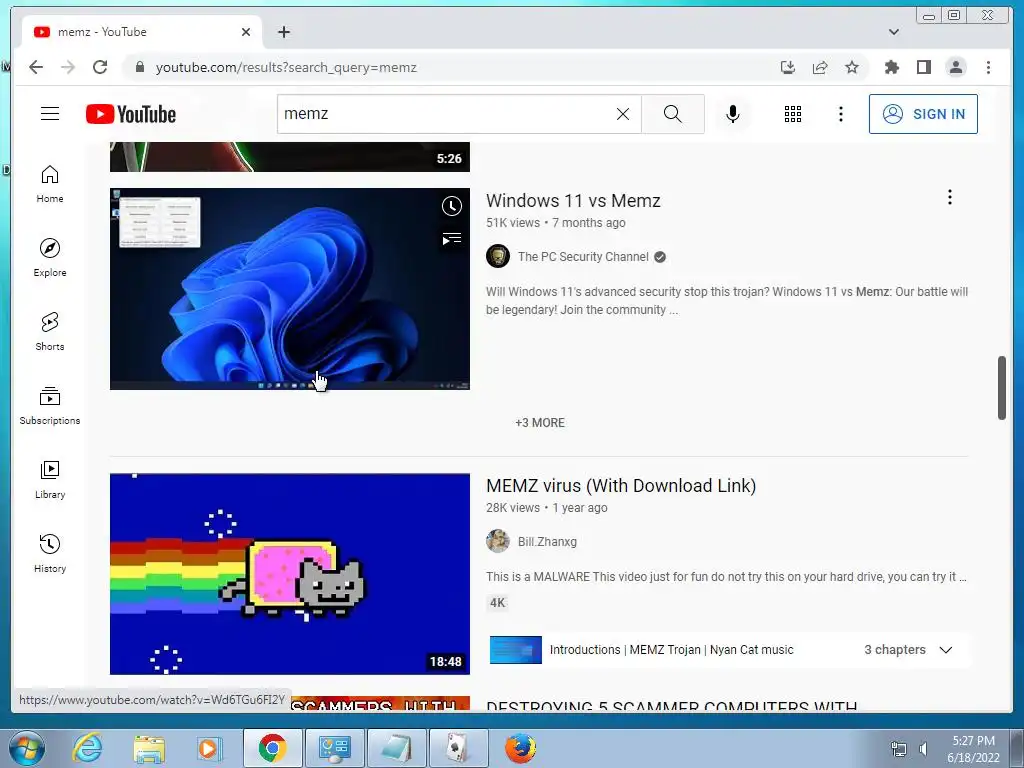Go back with the browser back arrow
Viewport: 1024px width, 768px height.
[36, 67]
